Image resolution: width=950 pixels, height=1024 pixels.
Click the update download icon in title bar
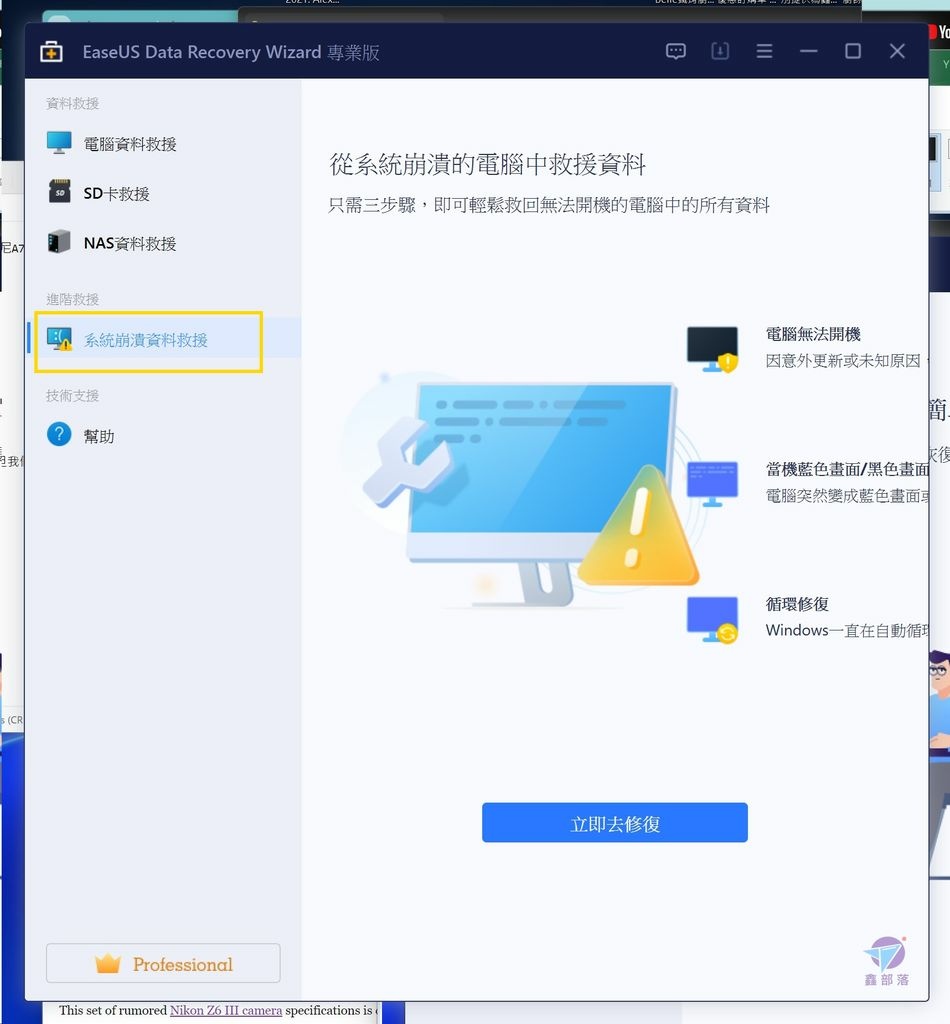720,51
